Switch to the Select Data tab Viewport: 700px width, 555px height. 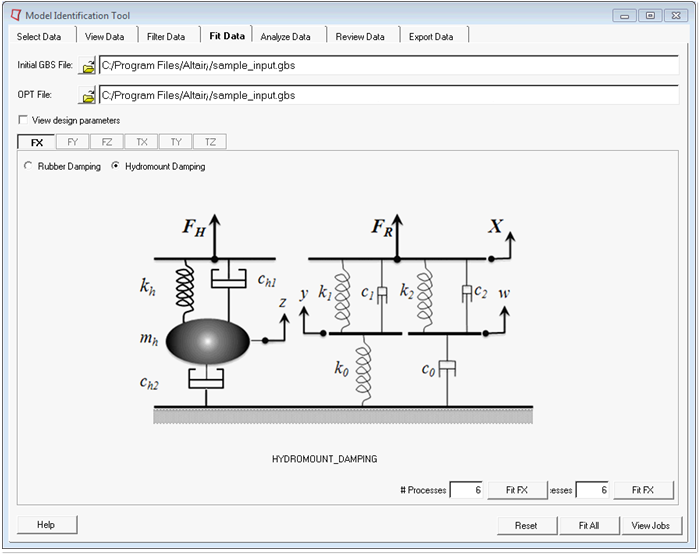pyautogui.click(x=39, y=37)
